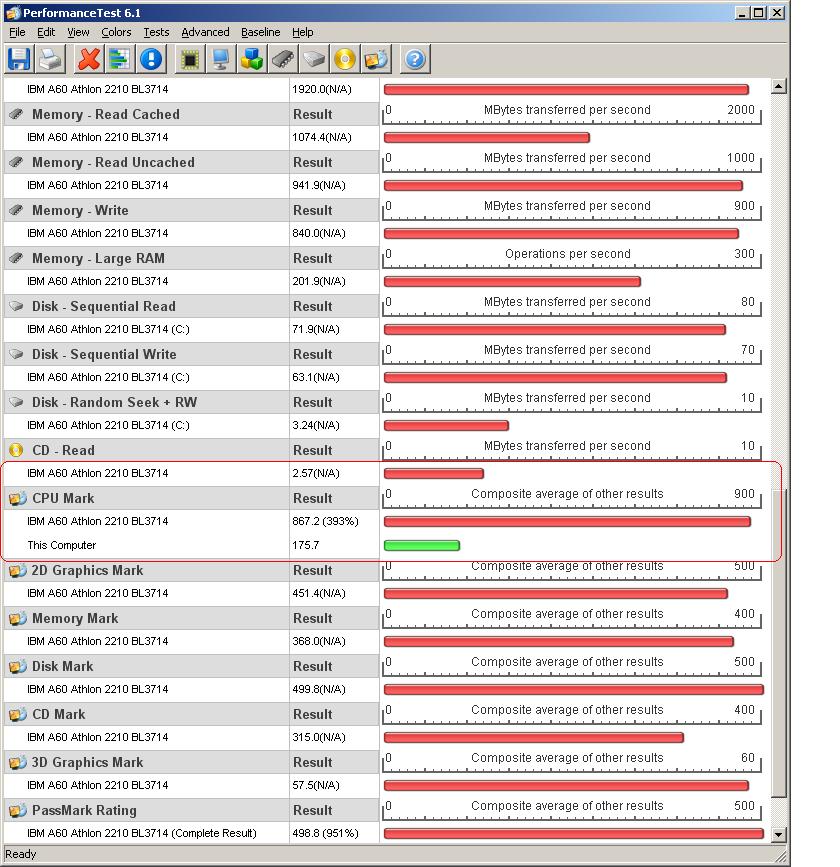The image size is (840, 867).
Task: Click the red CD - Read 2.57 result bar
Action: (434, 473)
